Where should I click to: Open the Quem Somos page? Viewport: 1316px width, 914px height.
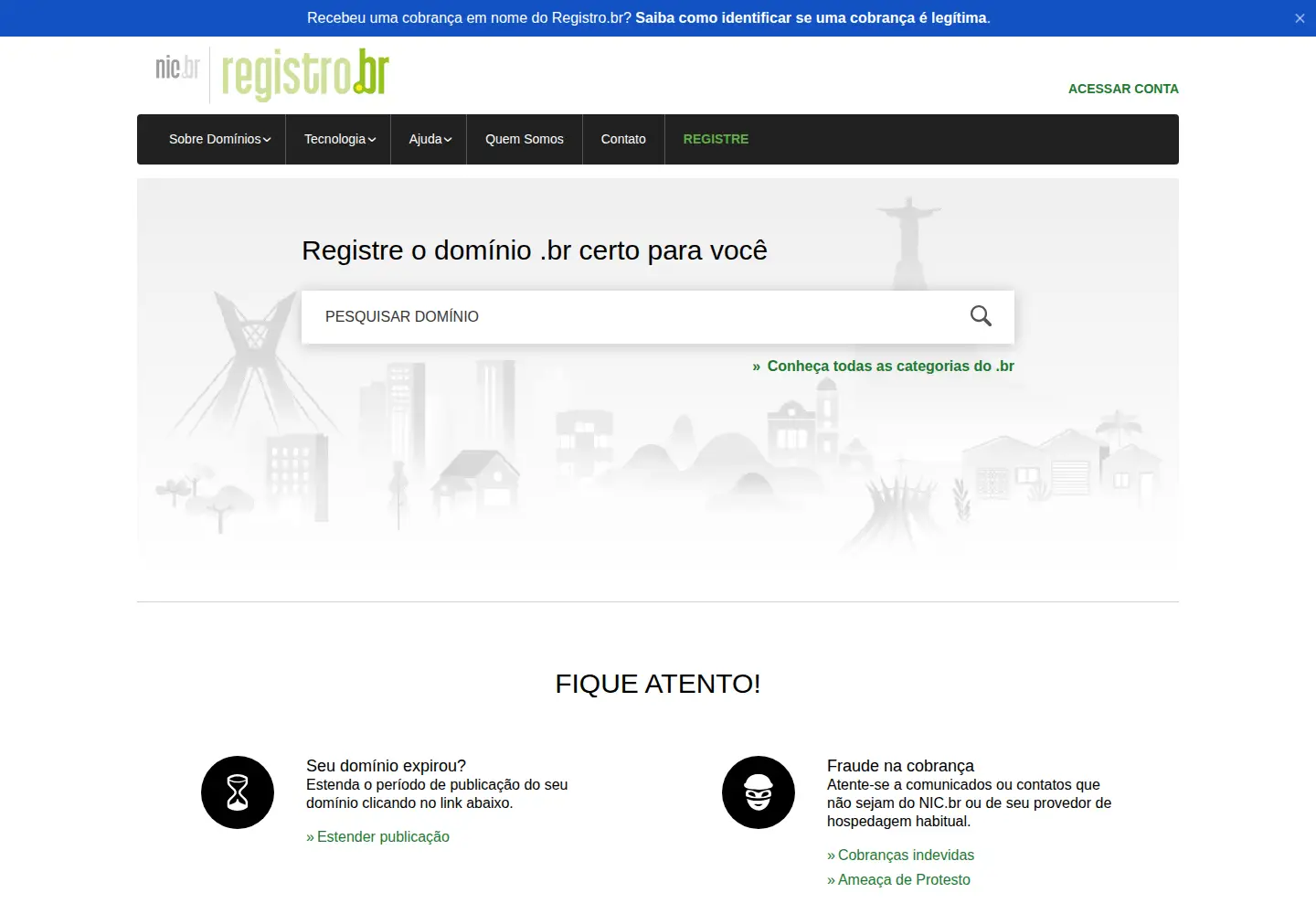pyautogui.click(x=525, y=139)
